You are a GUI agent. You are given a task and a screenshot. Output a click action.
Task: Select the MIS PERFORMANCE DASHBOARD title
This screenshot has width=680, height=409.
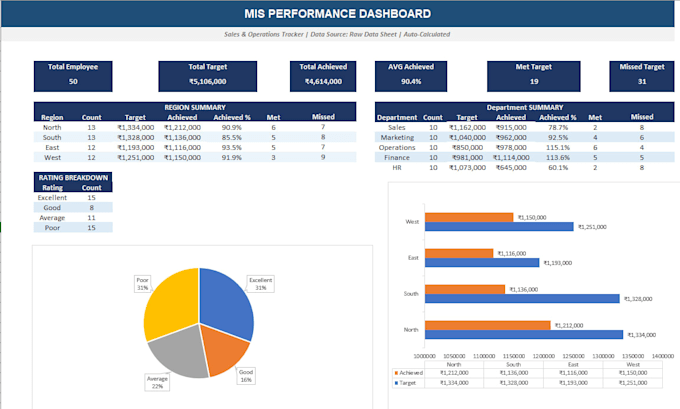(x=337, y=14)
